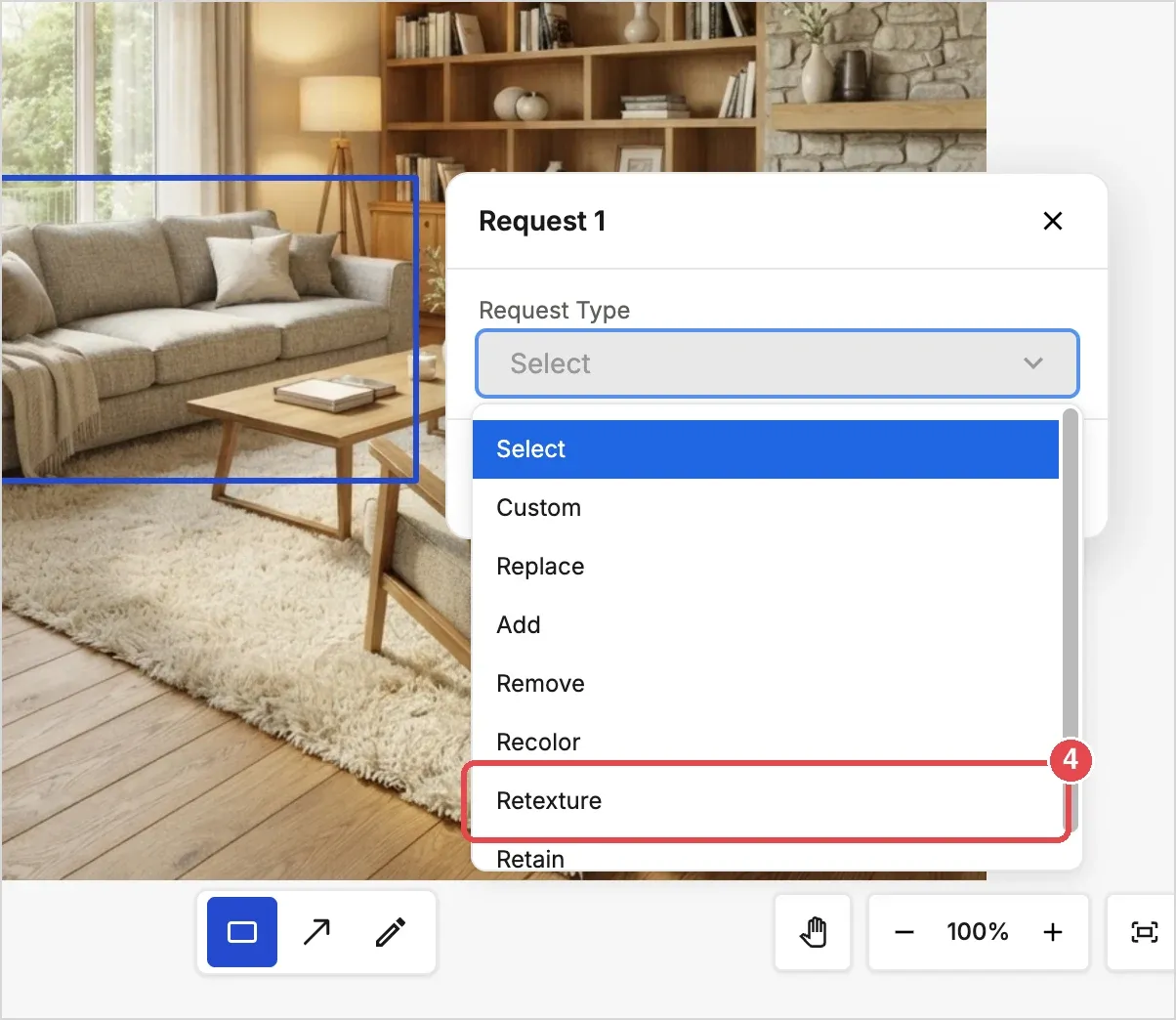Close the Request 1 dialog

tap(1053, 221)
